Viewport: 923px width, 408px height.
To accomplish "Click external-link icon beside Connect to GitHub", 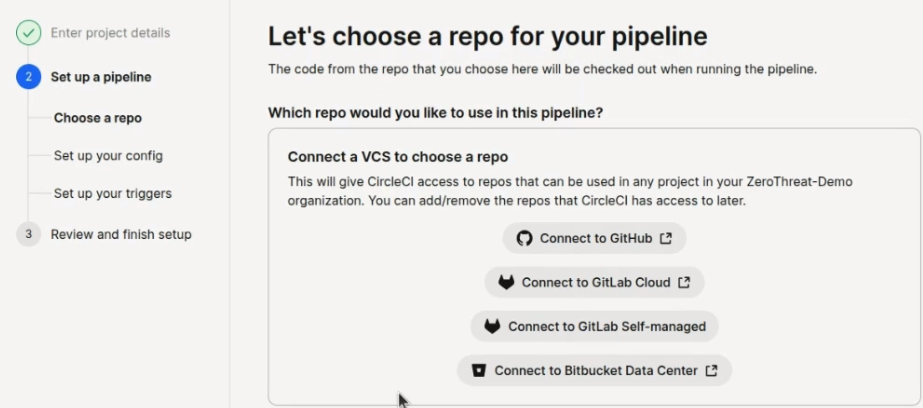I will [x=666, y=238].
